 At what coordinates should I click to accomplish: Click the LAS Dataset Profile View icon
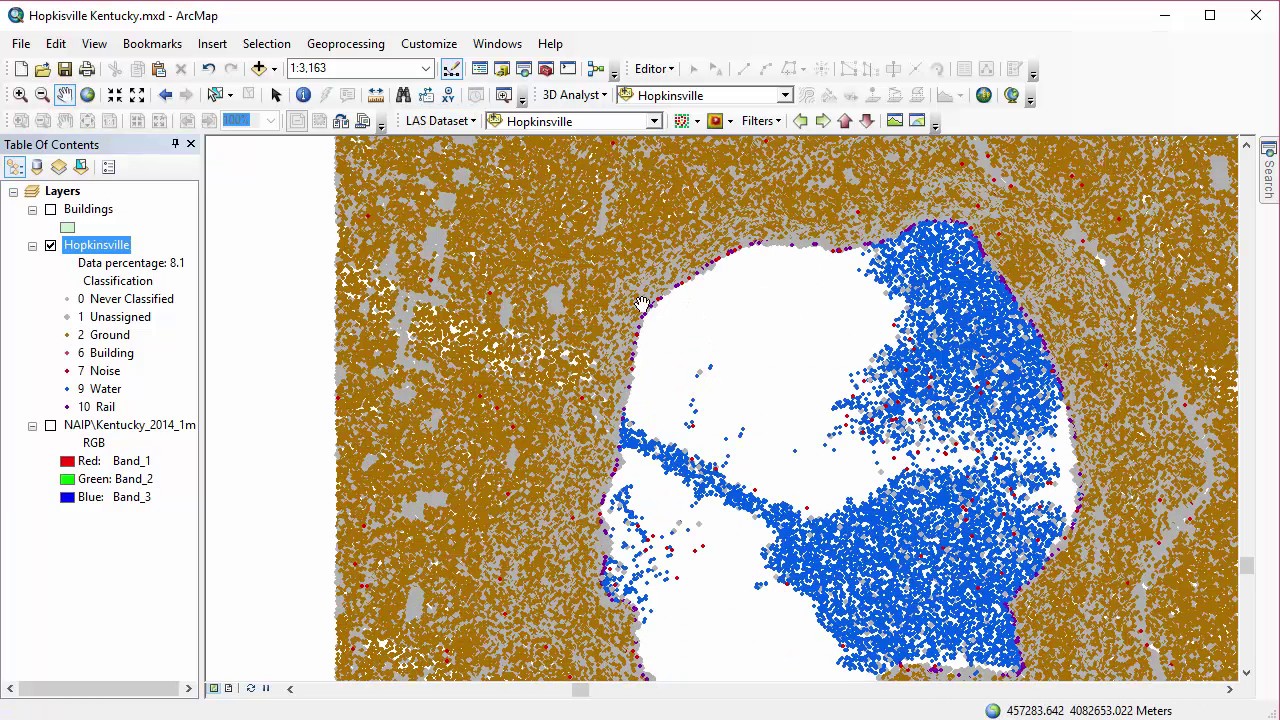click(x=894, y=120)
